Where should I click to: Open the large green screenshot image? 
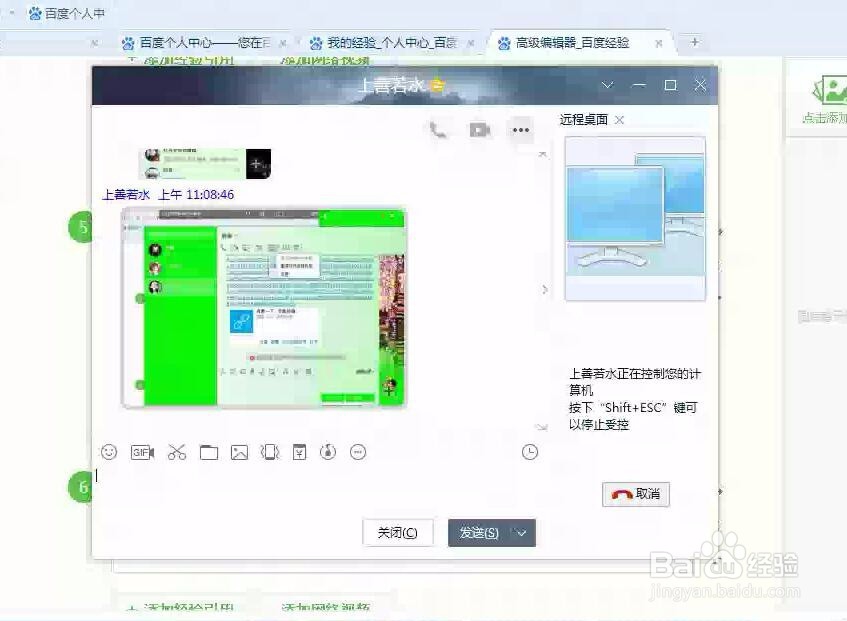264,308
